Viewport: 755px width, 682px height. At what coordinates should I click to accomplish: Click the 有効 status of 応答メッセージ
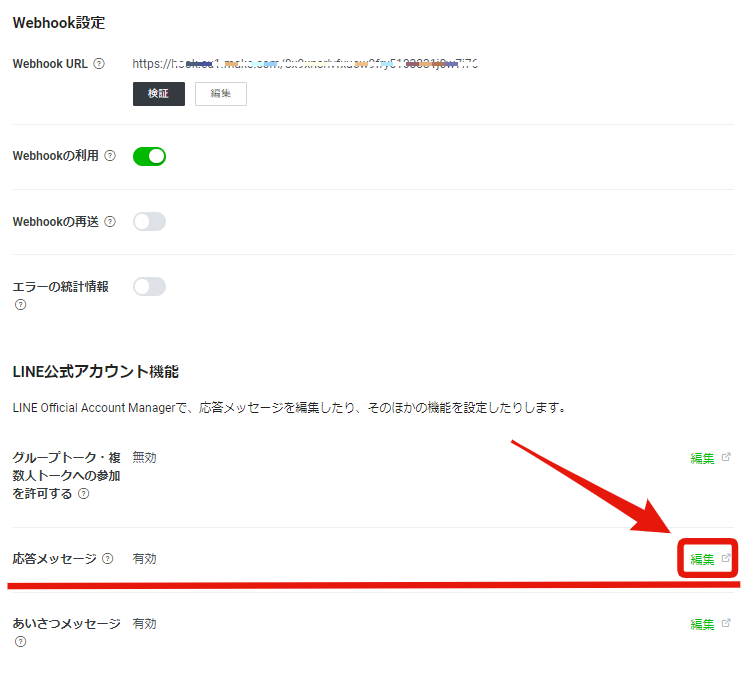(x=144, y=559)
